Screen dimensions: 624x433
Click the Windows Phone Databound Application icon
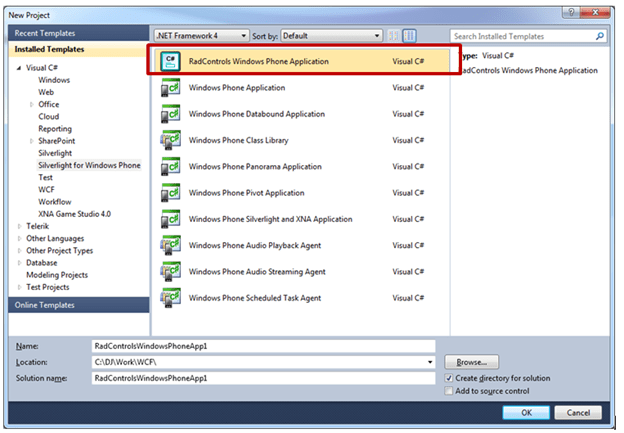[170, 115]
